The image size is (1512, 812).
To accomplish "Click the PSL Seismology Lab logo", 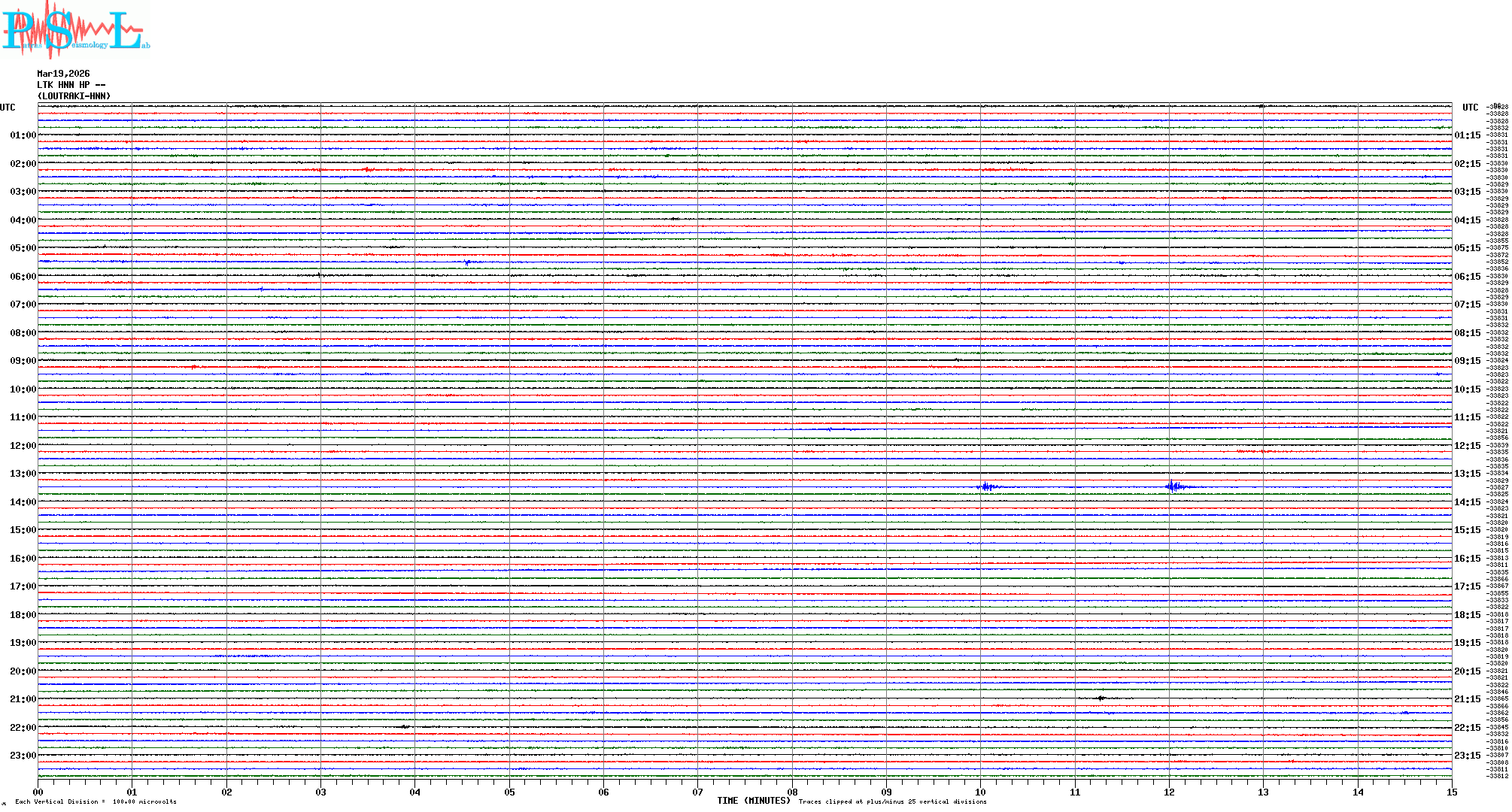I will tap(75, 30).
